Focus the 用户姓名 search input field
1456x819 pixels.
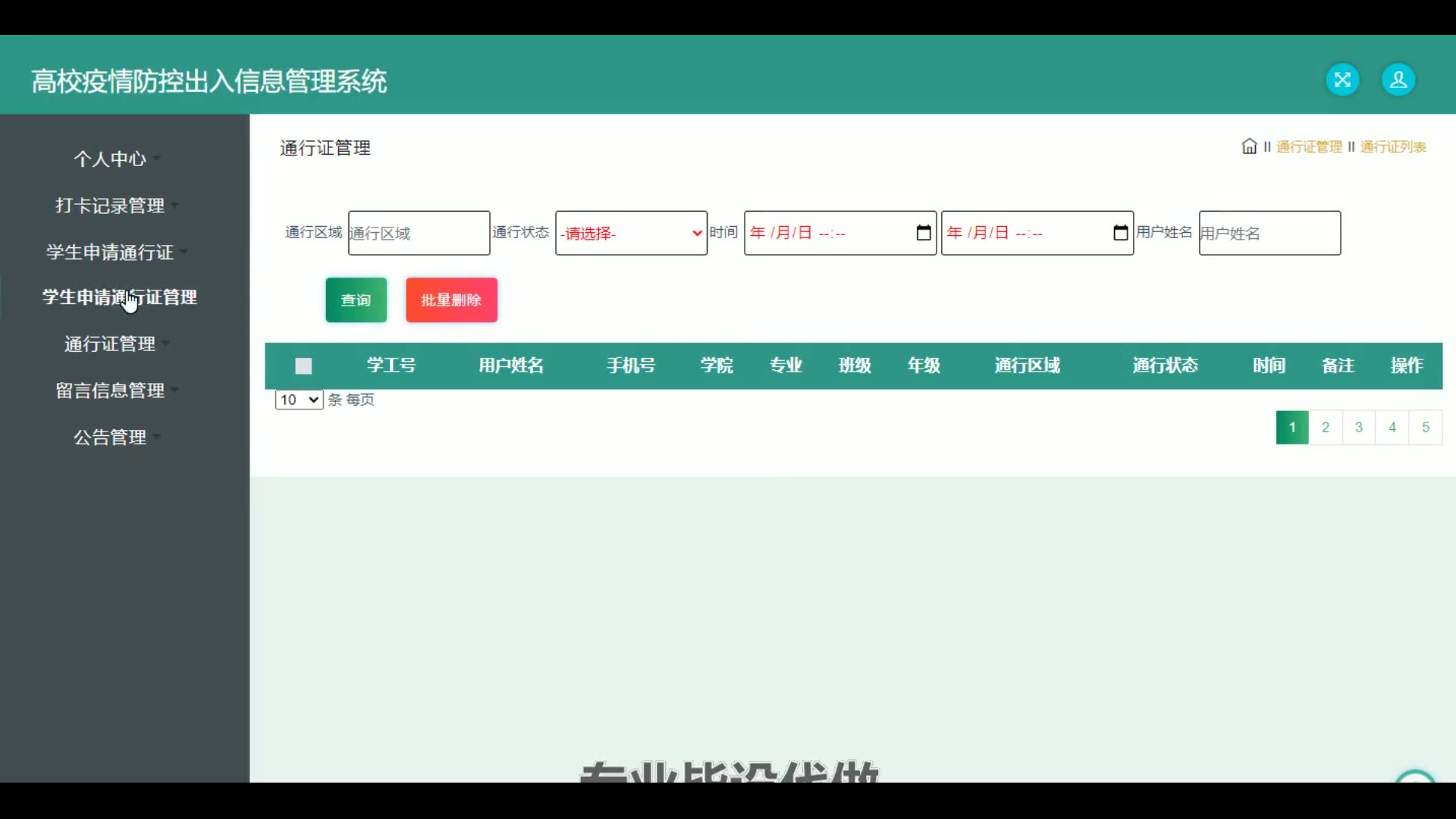pos(1269,233)
